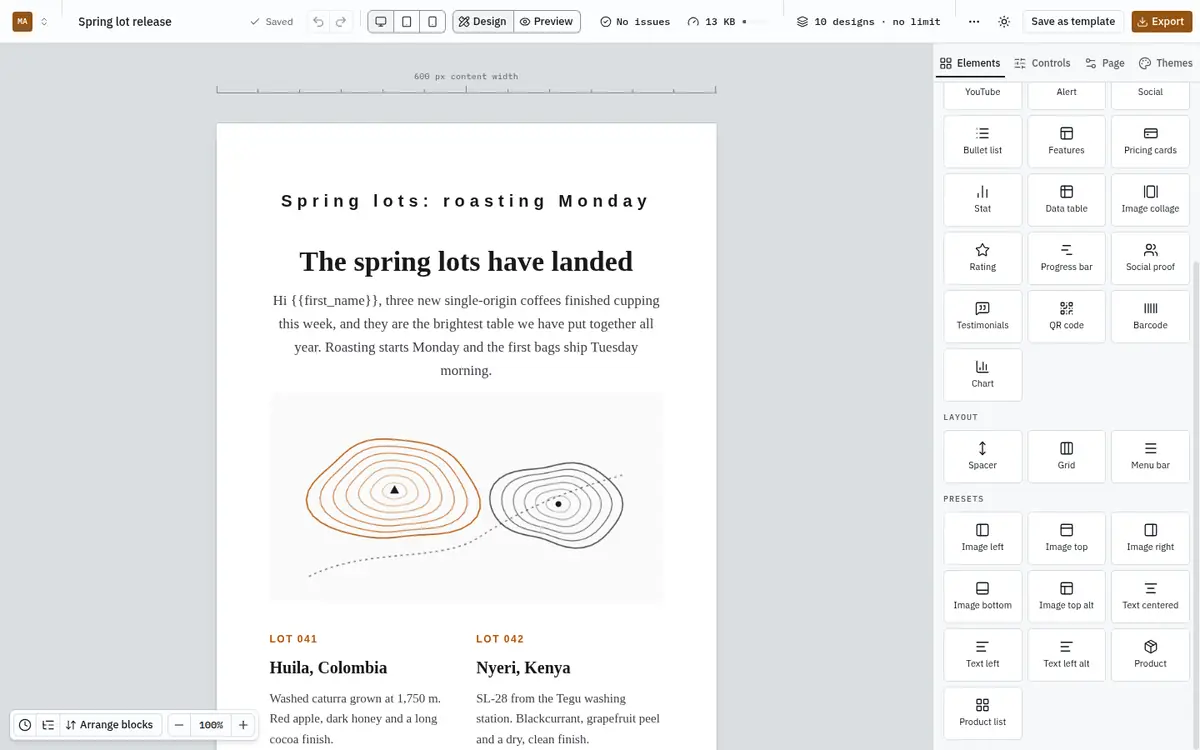Select the 'roasting Monday' preheader text

(x=466, y=201)
